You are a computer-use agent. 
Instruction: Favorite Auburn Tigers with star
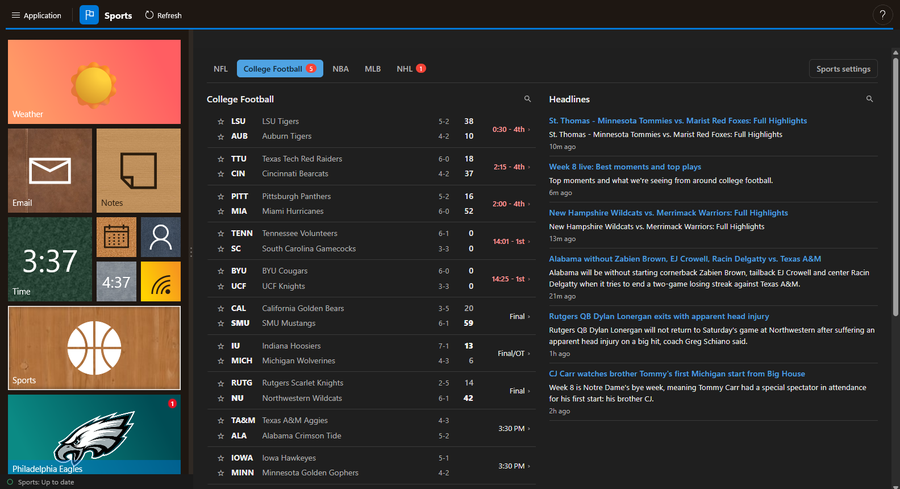click(220, 137)
